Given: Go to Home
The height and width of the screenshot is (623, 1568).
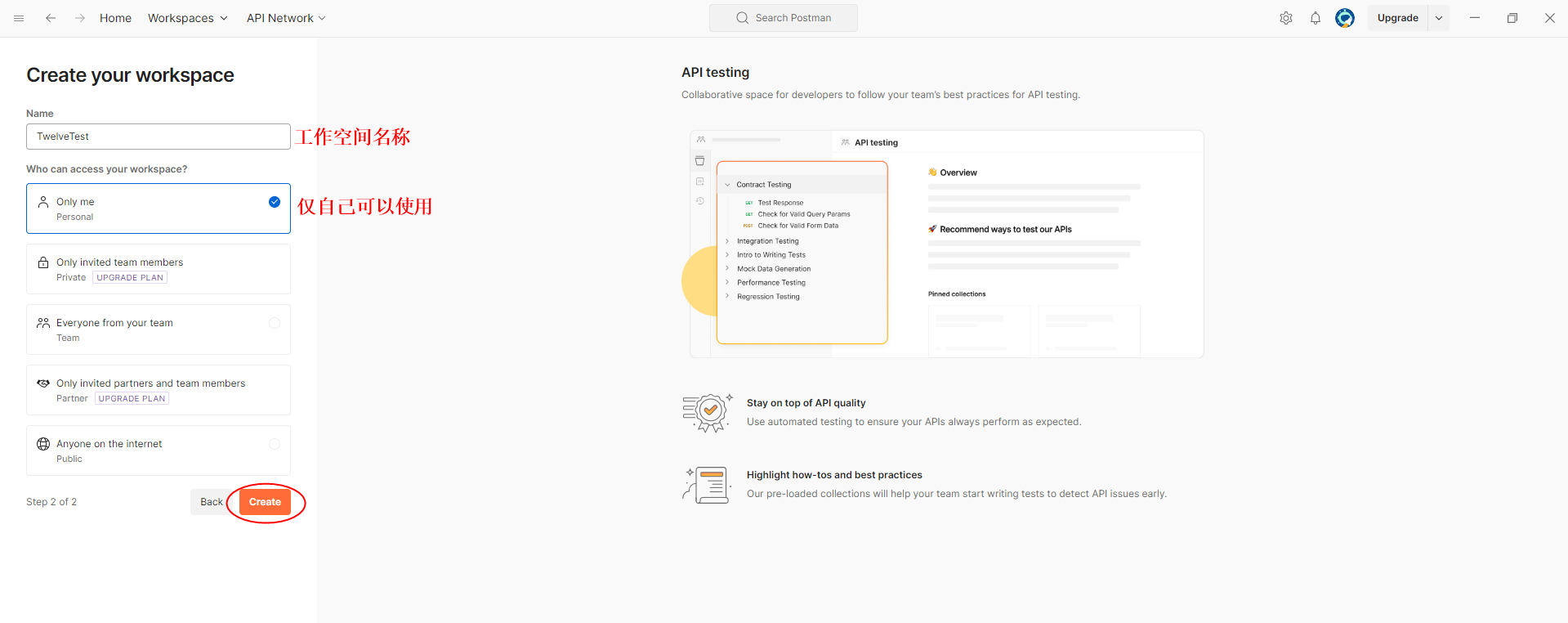Looking at the screenshot, I should [115, 18].
